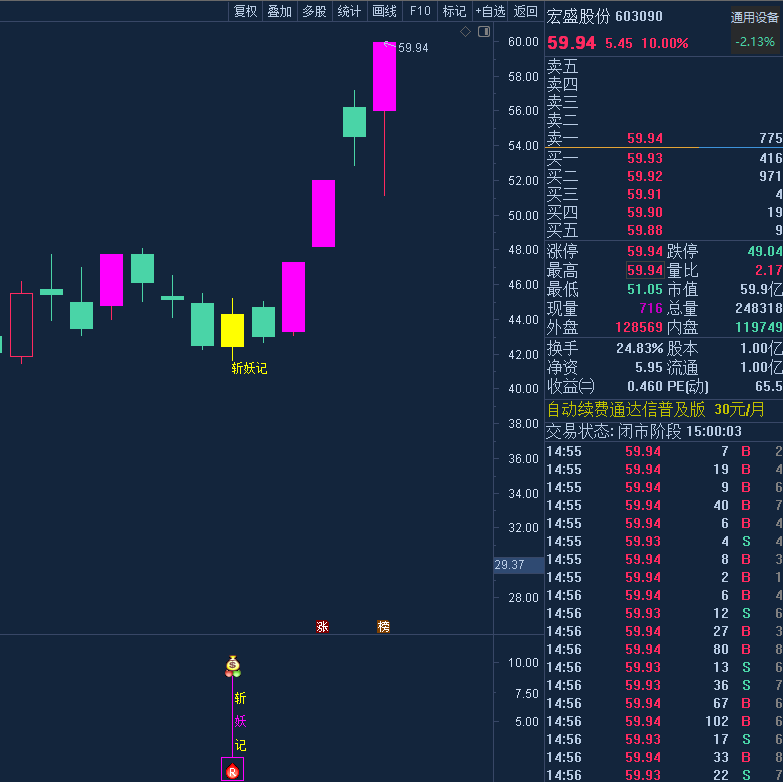Activate the 画线 drawing tool

(384, 11)
